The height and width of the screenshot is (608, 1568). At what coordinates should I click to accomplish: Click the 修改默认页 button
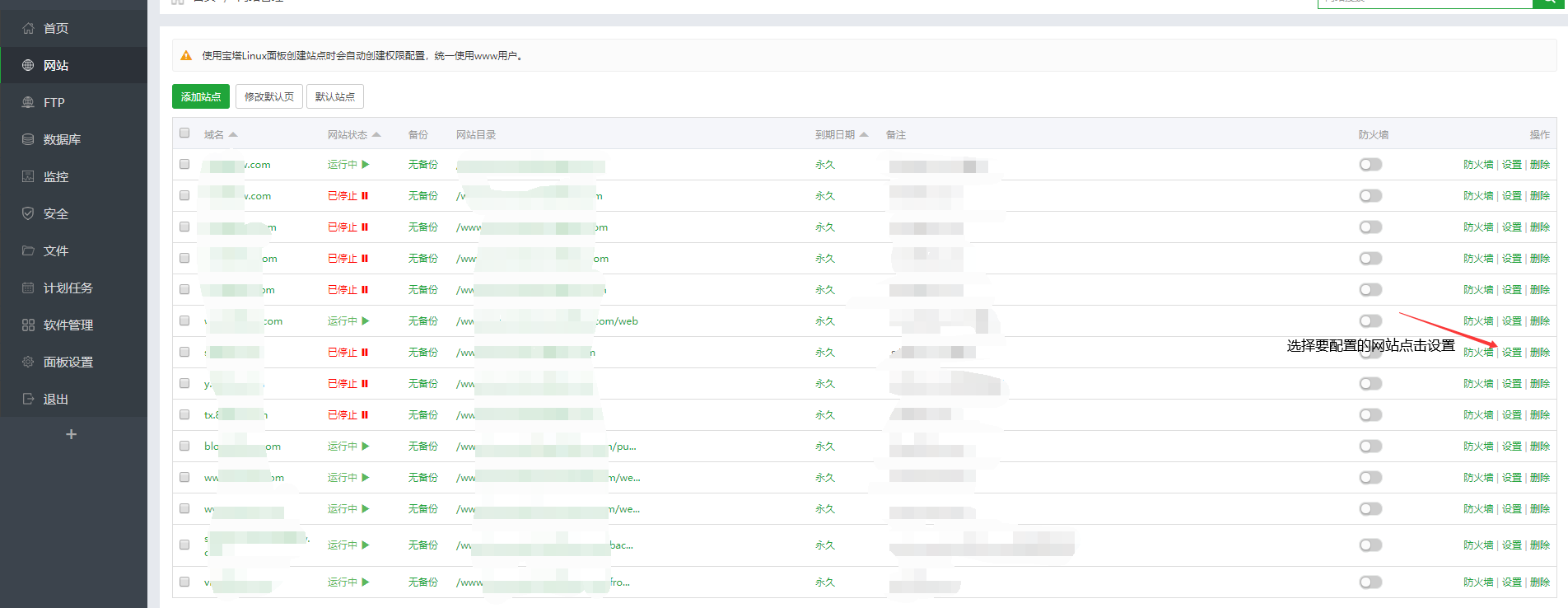(269, 96)
